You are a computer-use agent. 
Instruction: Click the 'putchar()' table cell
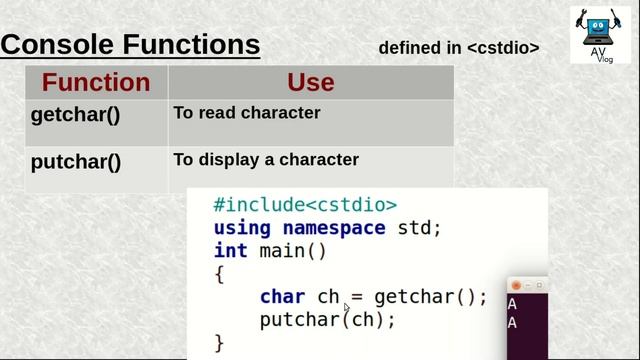[96, 169]
